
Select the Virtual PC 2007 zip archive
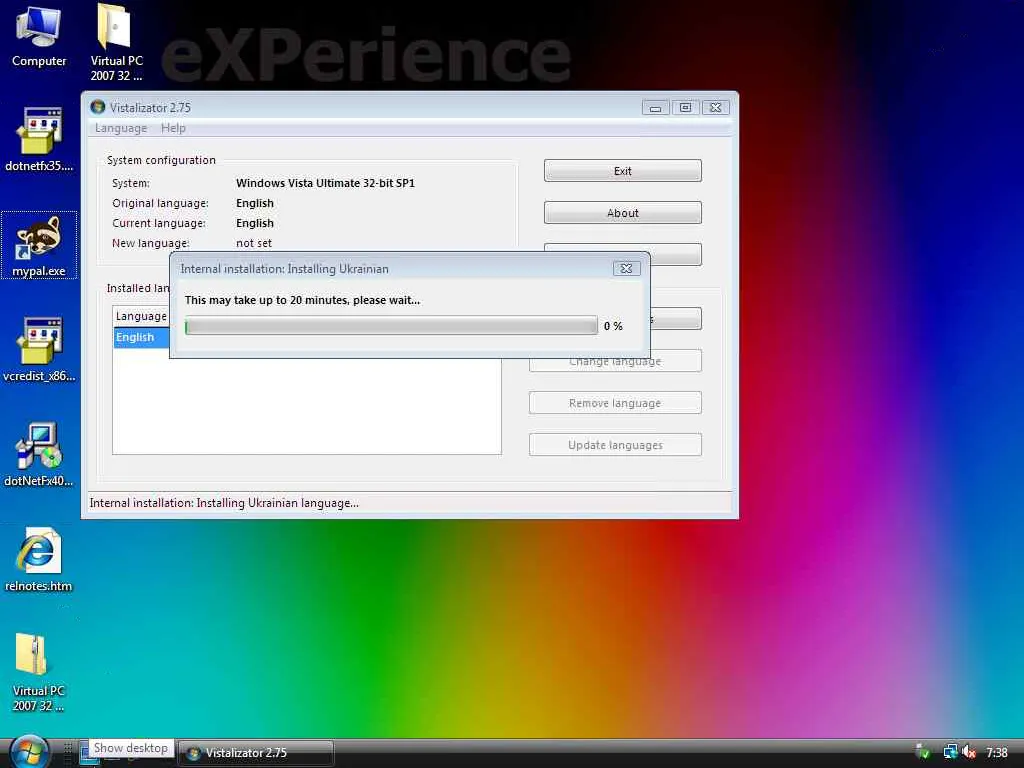pyautogui.click(x=39, y=673)
